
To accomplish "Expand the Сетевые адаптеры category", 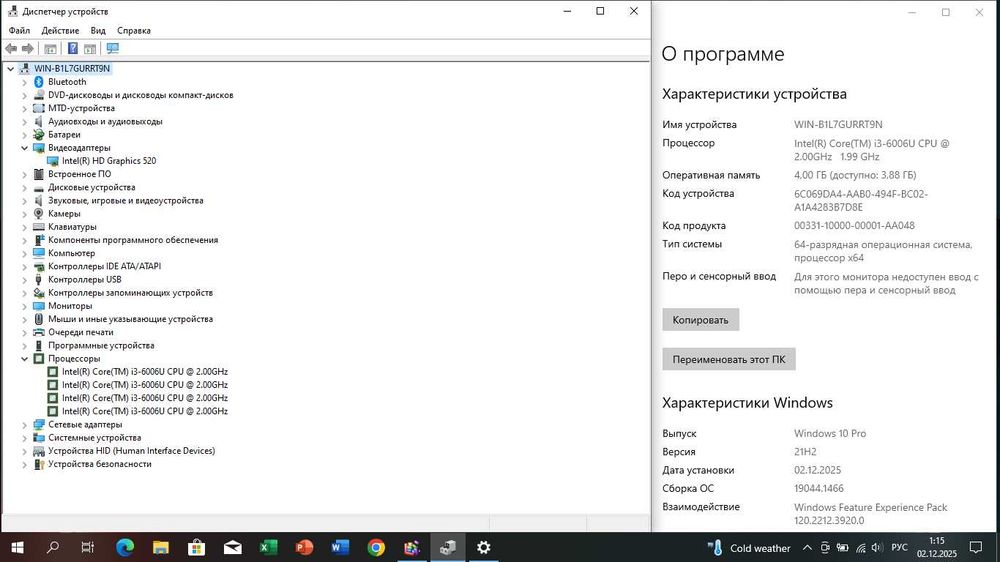I will point(24,424).
